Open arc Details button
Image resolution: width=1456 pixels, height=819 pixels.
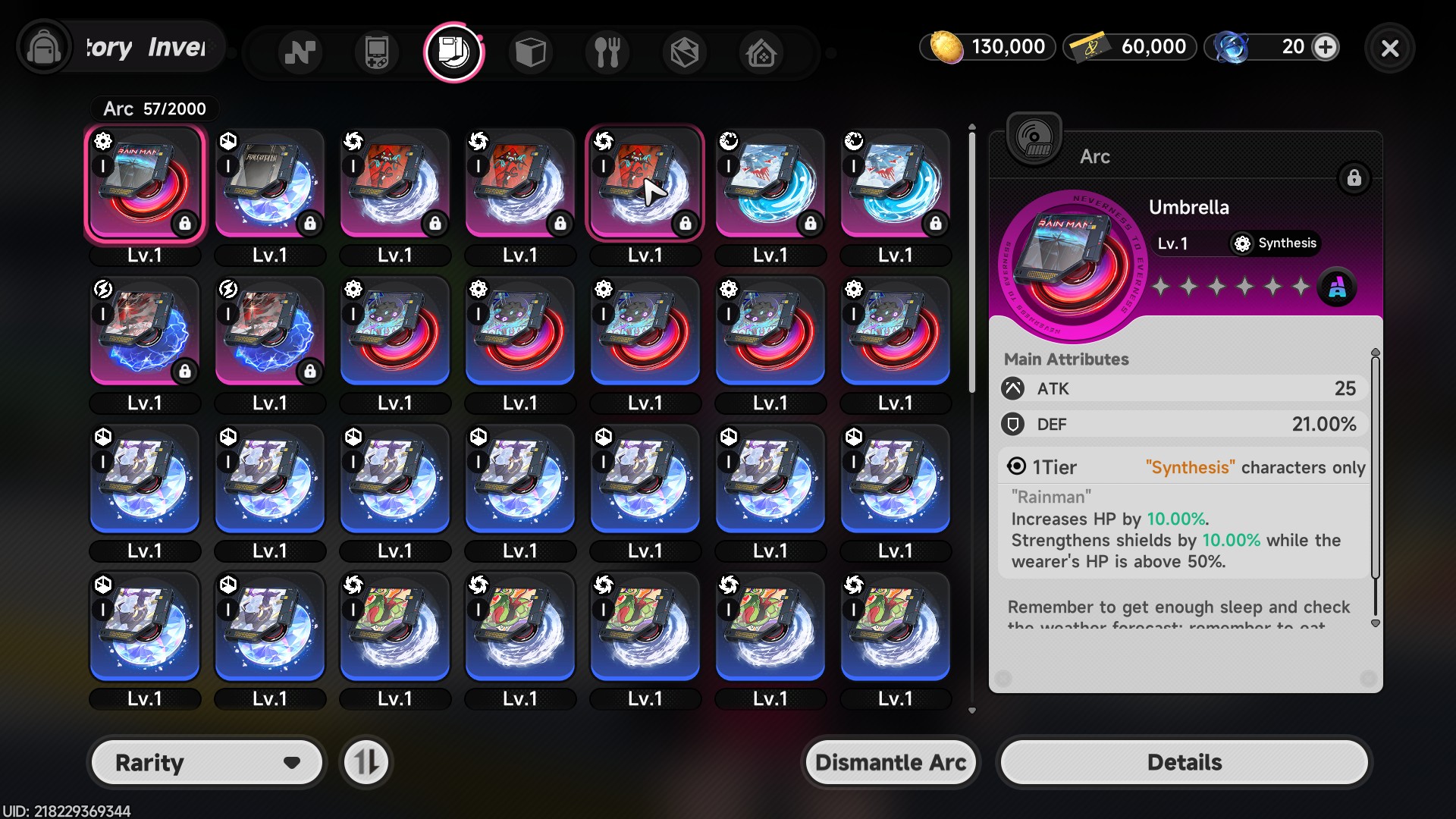(1185, 762)
